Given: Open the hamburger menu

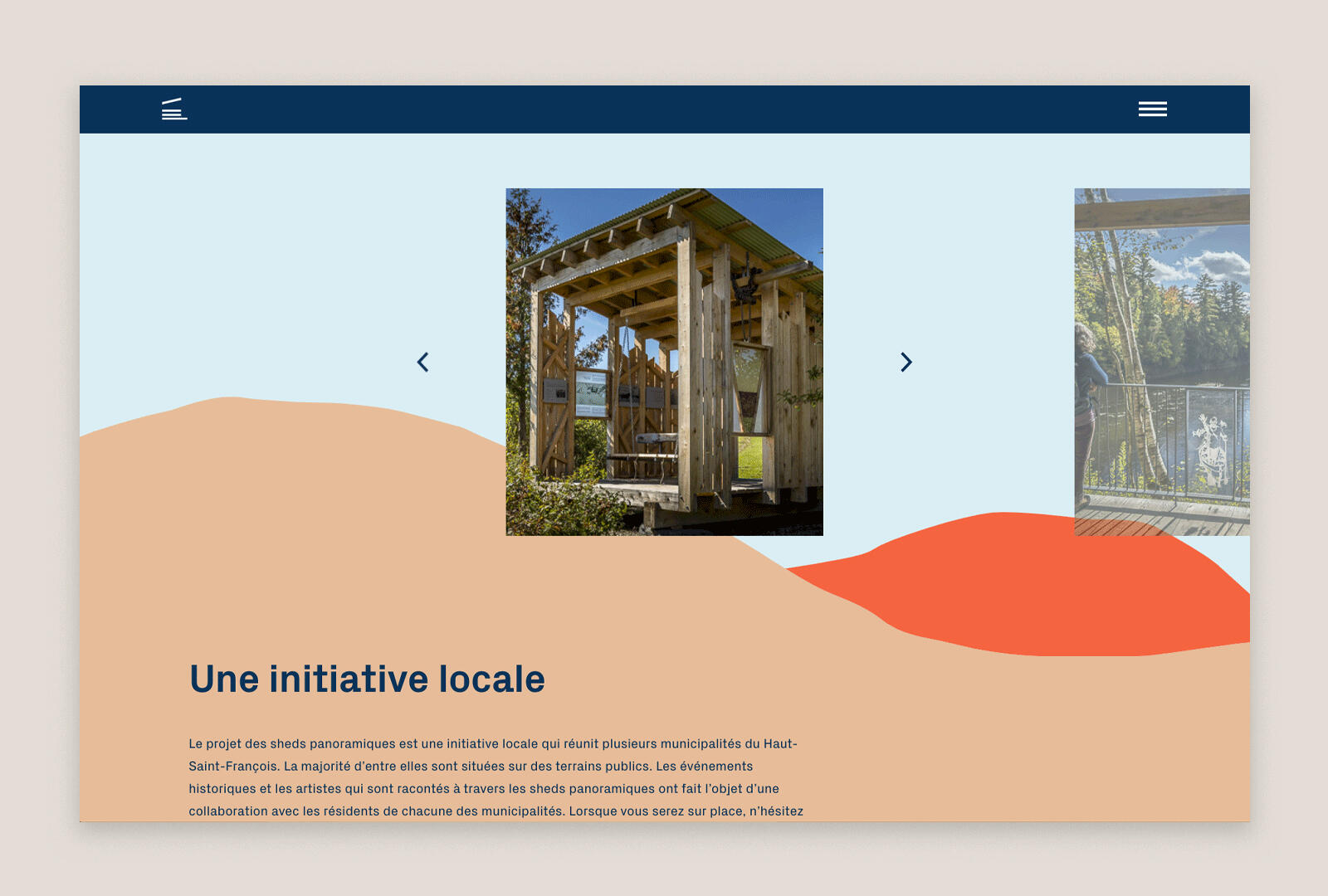Looking at the screenshot, I should (x=1152, y=110).
